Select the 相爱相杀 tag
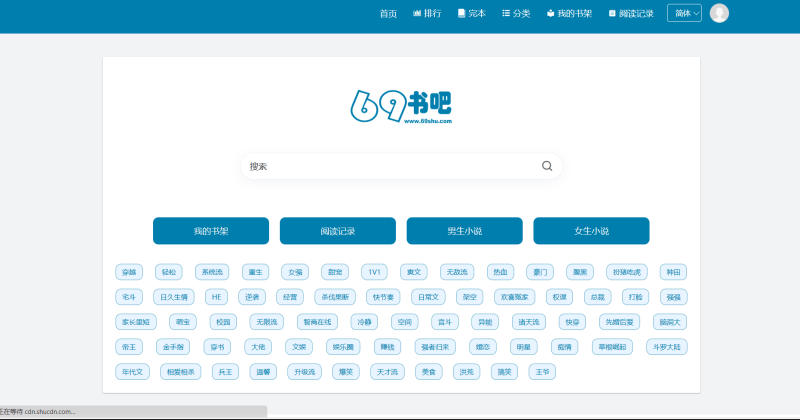800x420 pixels. tap(181, 372)
